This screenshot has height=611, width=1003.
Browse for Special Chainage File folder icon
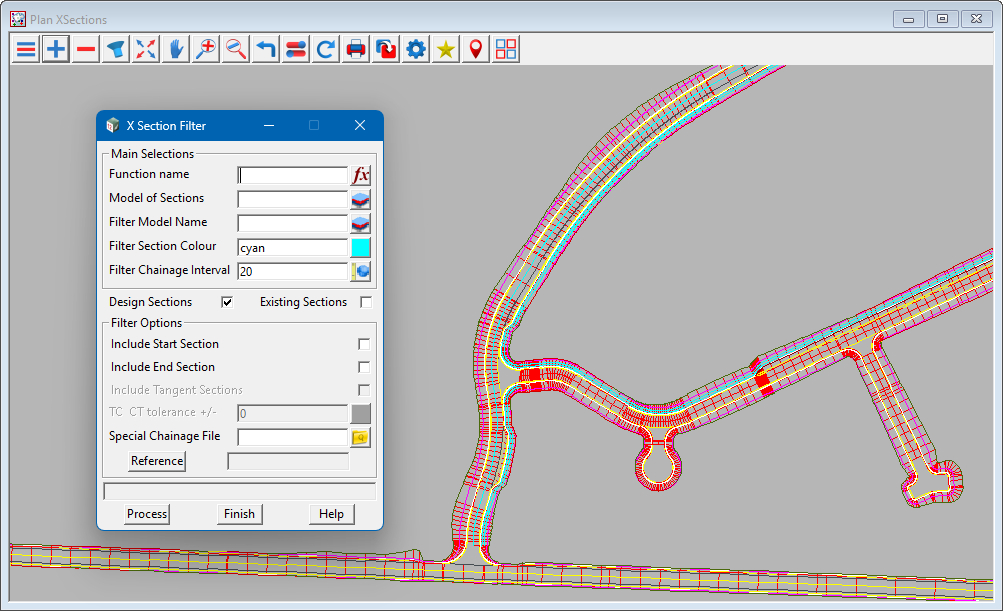pos(361,437)
